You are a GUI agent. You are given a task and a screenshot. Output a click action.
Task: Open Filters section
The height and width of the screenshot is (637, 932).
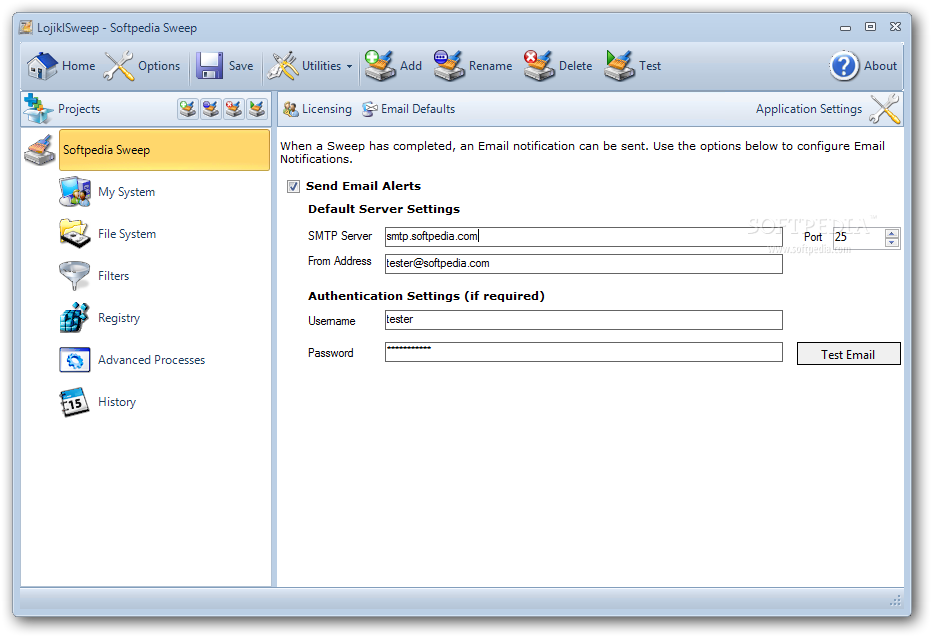94,276
